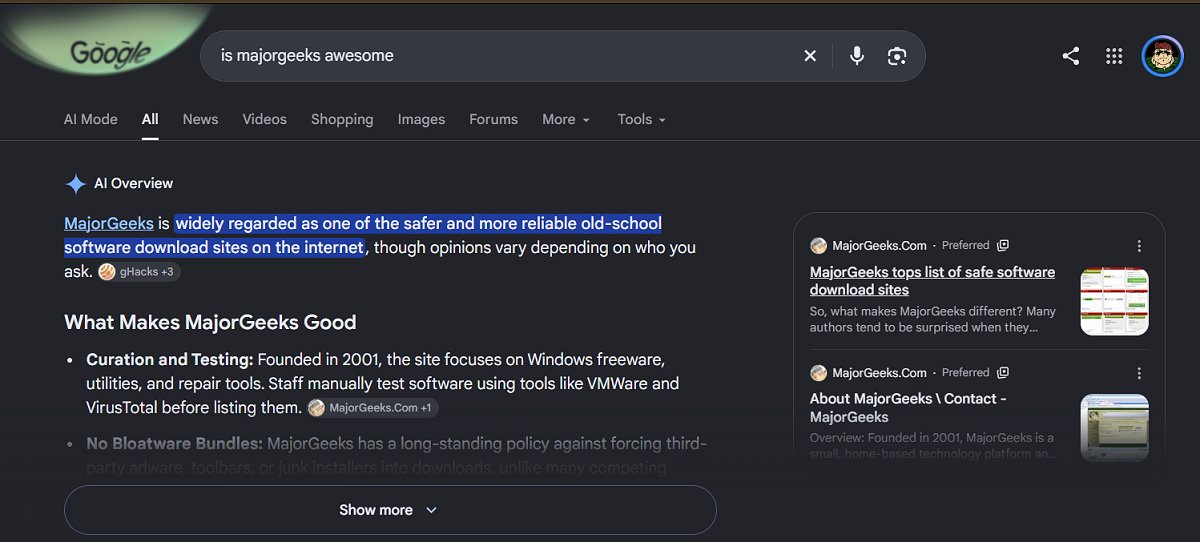The width and height of the screenshot is (1200, 542).
Task: Switch to the Shopping tab
Action: [342, 119]
